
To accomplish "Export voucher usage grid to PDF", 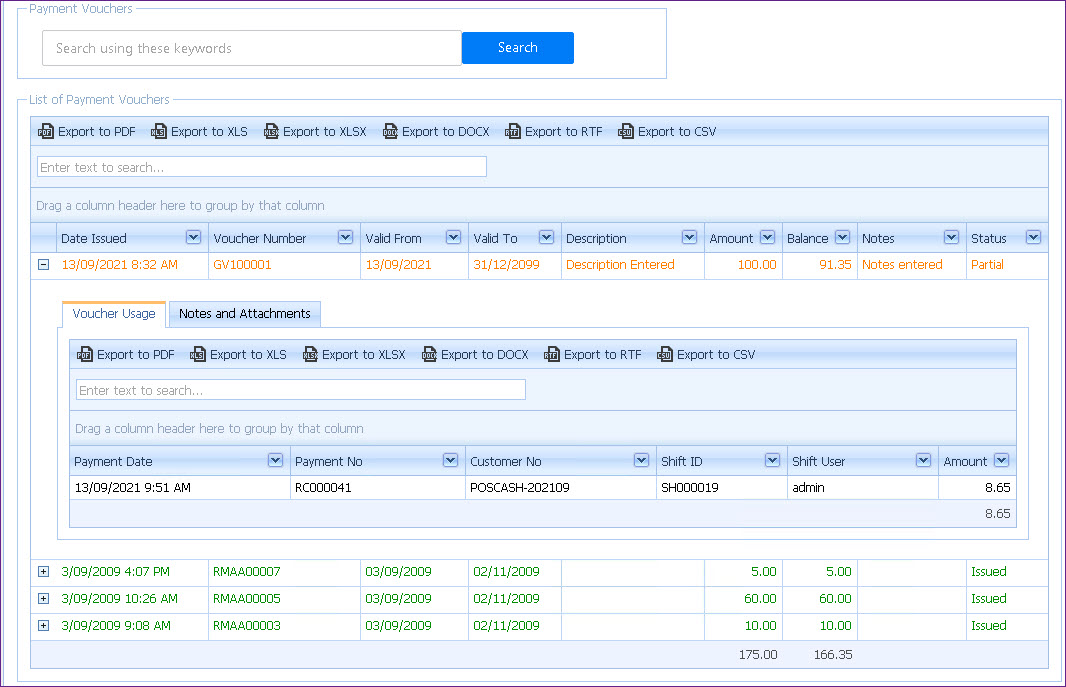I will (x=126, y=355).
